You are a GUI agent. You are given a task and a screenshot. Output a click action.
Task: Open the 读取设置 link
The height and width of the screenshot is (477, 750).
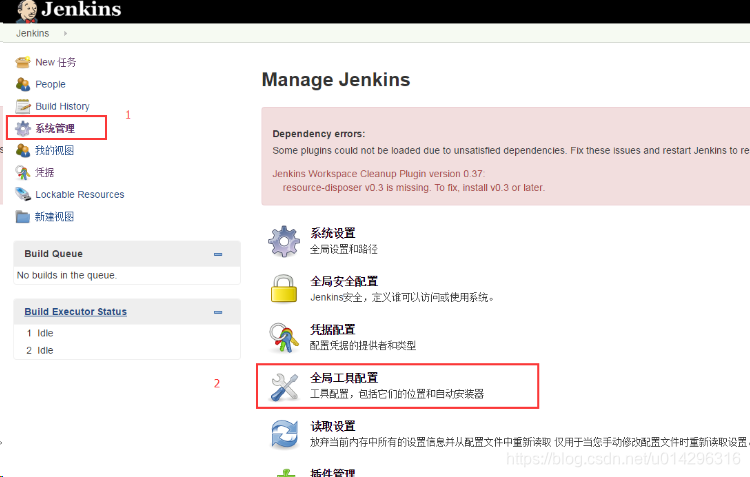[x=333, y=426]
